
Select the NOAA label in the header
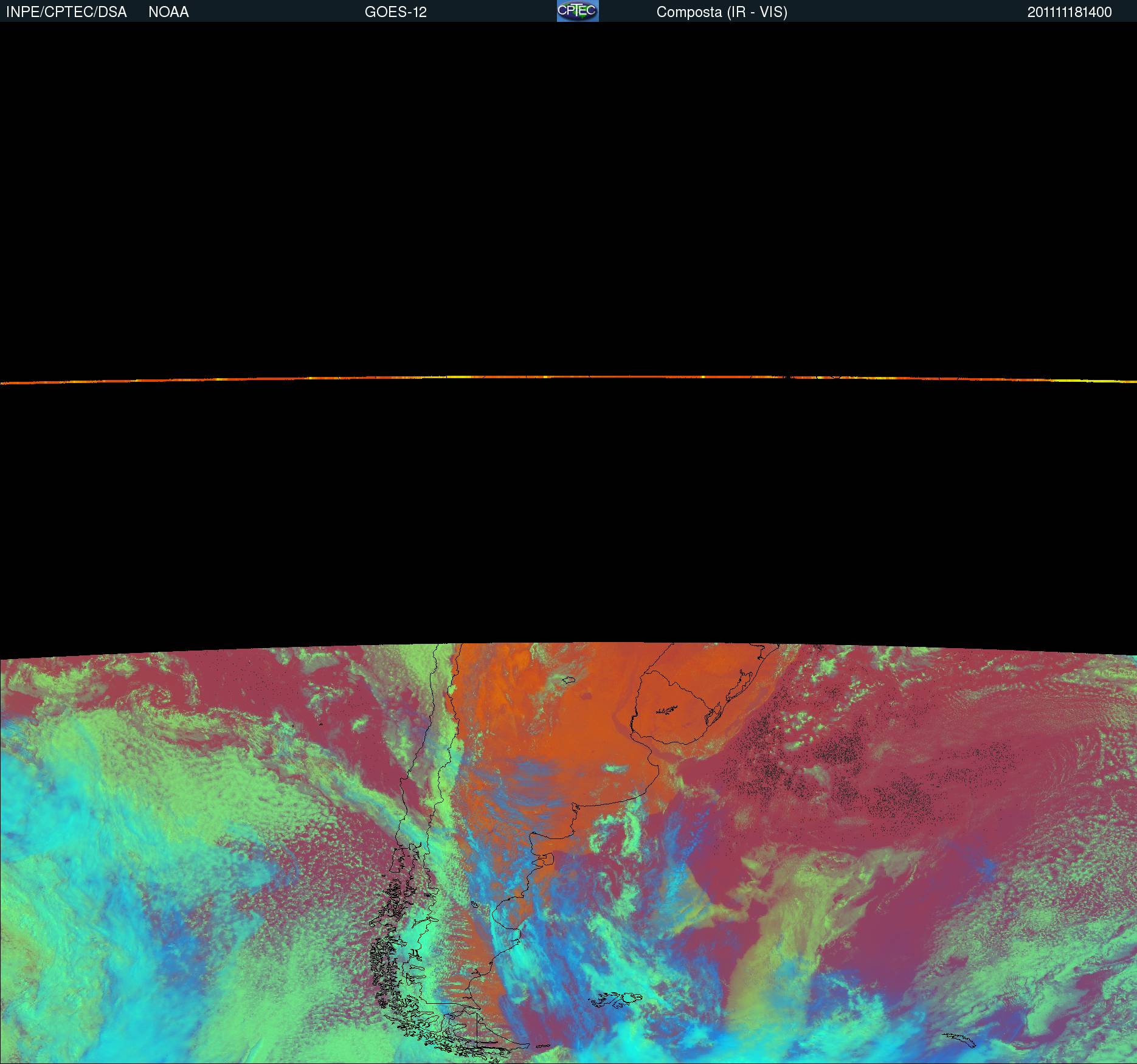tap(168, 12)
